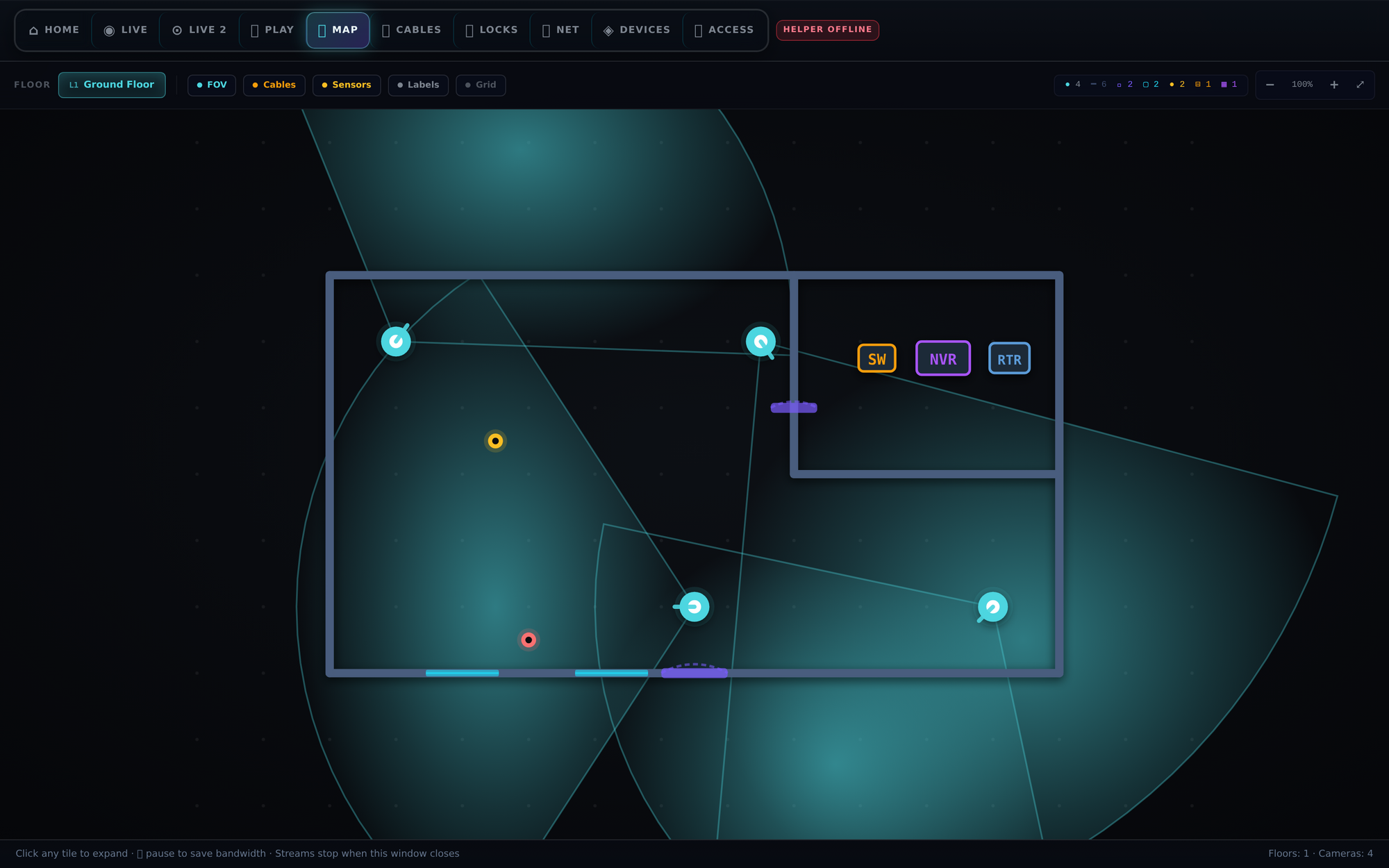Select the SW switch device
This screenshot has height=868, width=1389.
click(876, 359)
